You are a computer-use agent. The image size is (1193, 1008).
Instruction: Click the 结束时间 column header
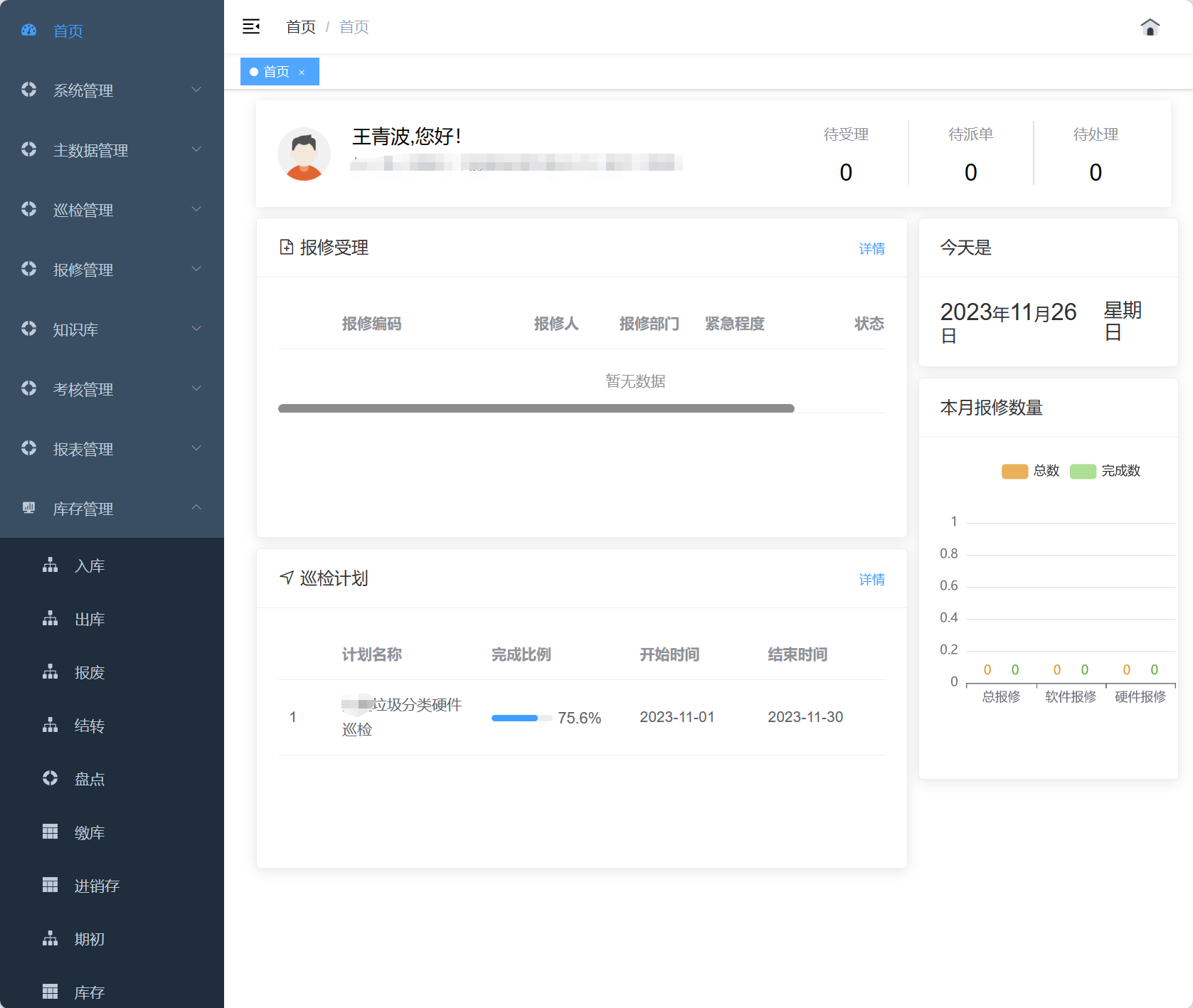[797, 654]
